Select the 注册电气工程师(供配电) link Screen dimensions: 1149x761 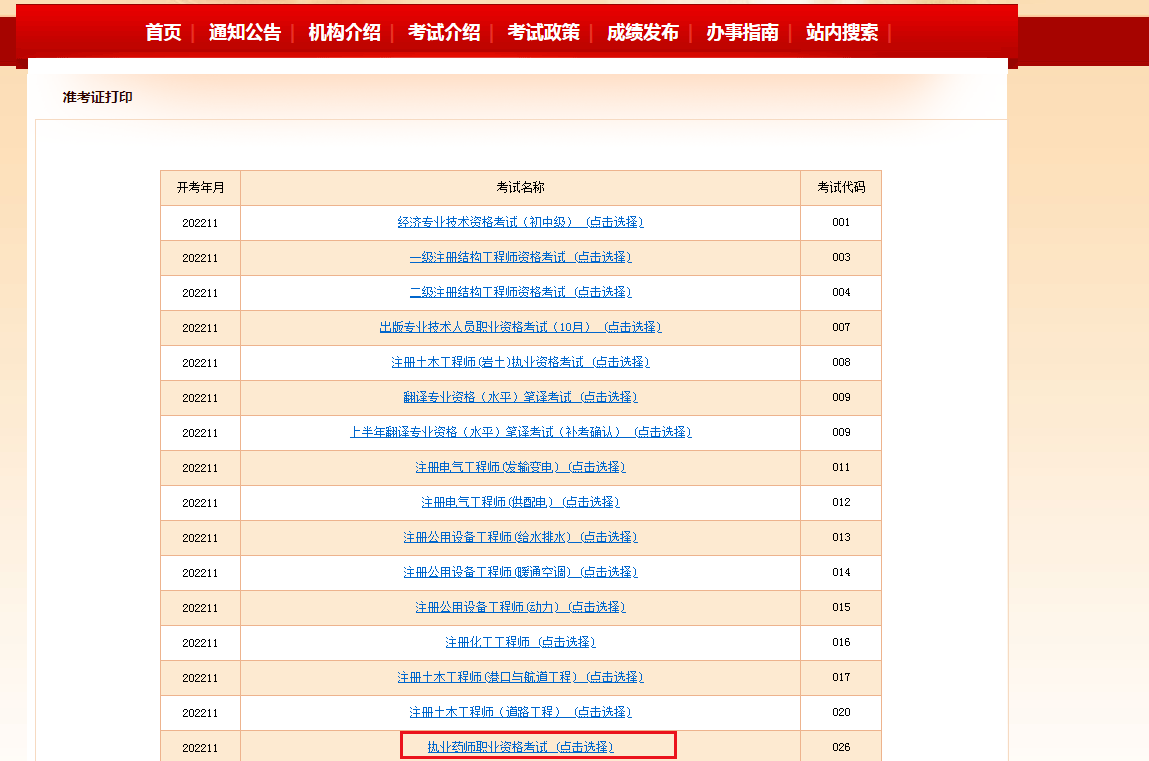coord(520,502)
